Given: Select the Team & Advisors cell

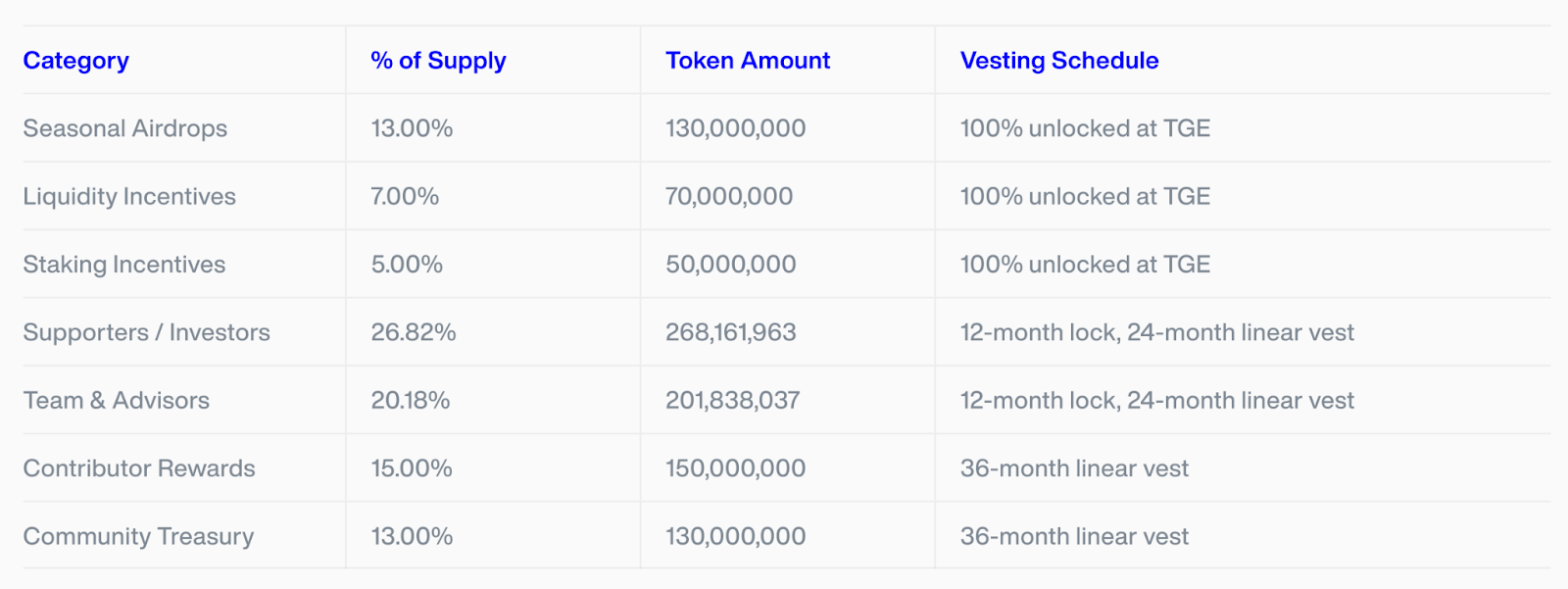Looking at the screenshot, I should point(117,400).
